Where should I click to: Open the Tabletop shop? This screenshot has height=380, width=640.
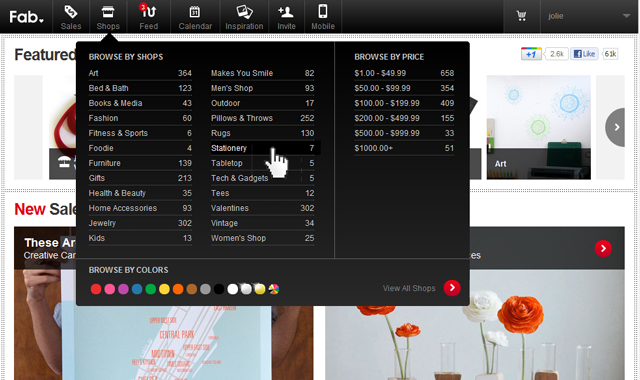[262, 163]
